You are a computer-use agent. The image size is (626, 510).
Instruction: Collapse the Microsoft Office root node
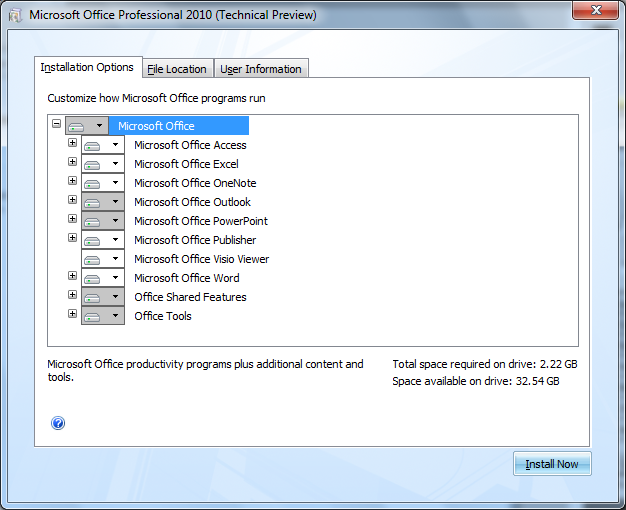point(56,124)
